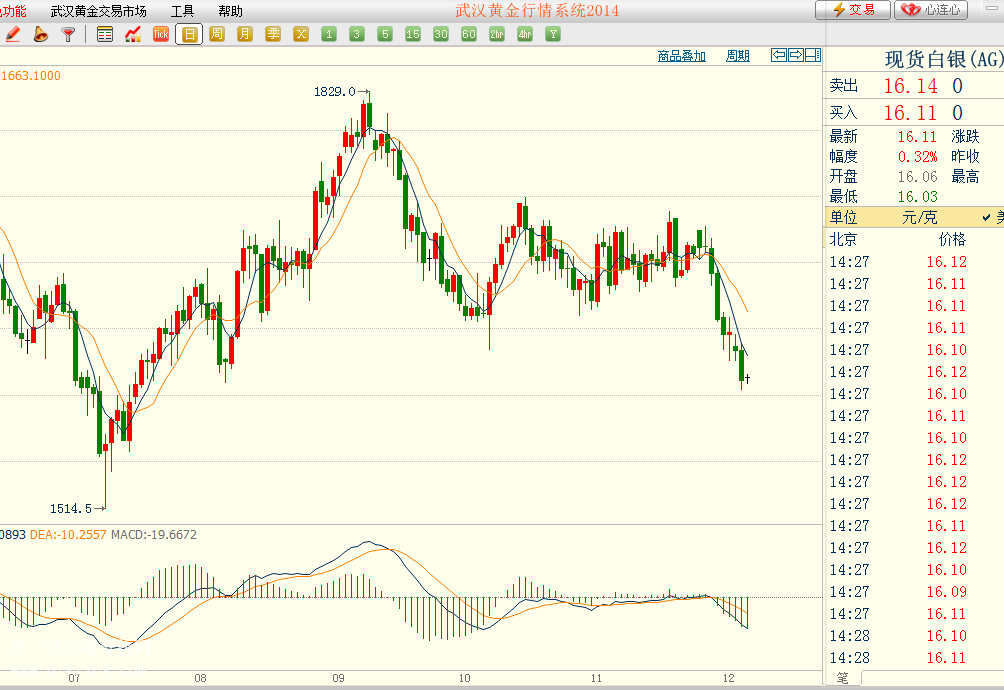Image resolution: width=1004 pixels, height=690 pixels.
Task: Switch to monthly (月) candlestick period
Action: 245,34
